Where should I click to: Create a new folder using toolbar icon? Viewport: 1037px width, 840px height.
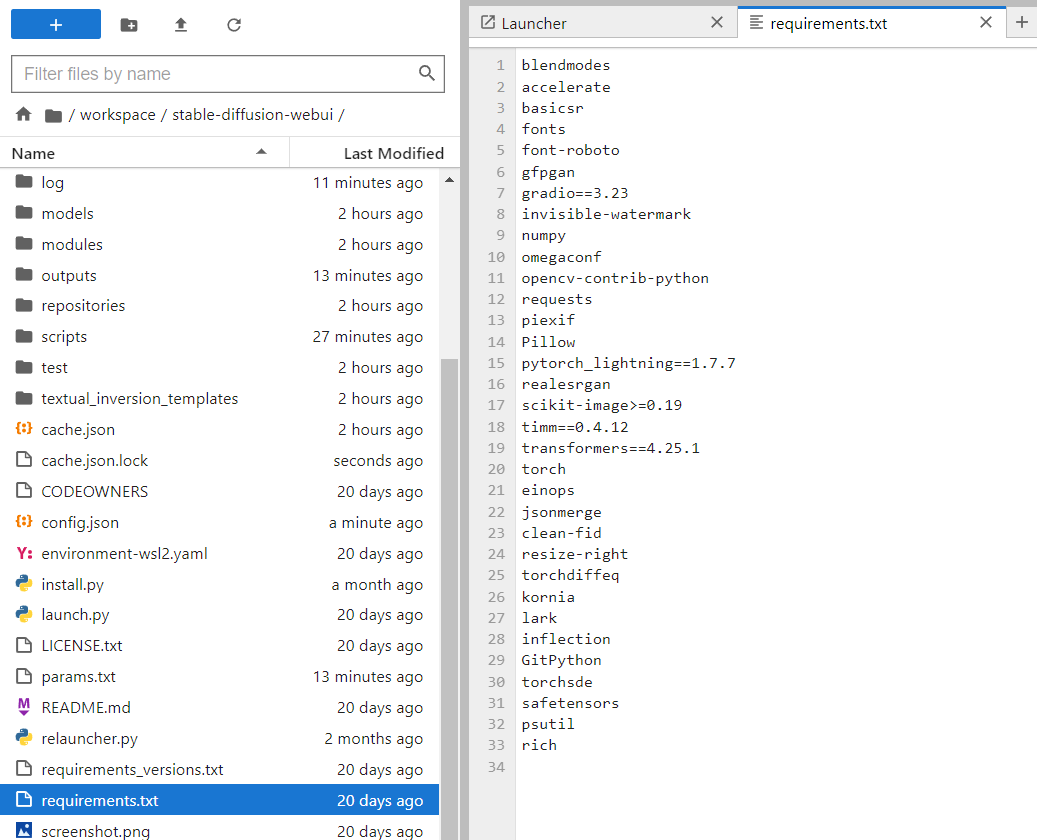pos(129,25)
